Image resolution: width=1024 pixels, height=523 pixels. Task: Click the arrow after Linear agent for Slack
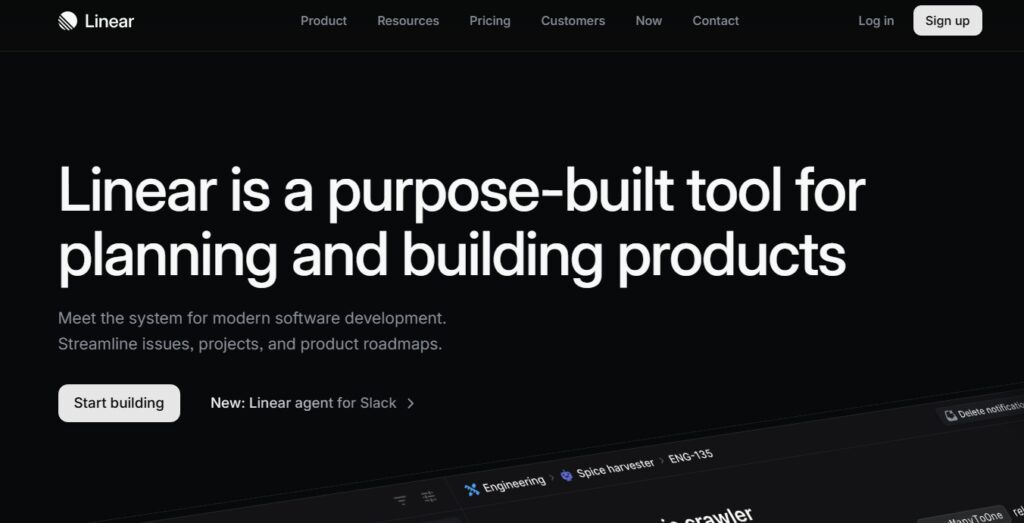(x=410, y=403)
